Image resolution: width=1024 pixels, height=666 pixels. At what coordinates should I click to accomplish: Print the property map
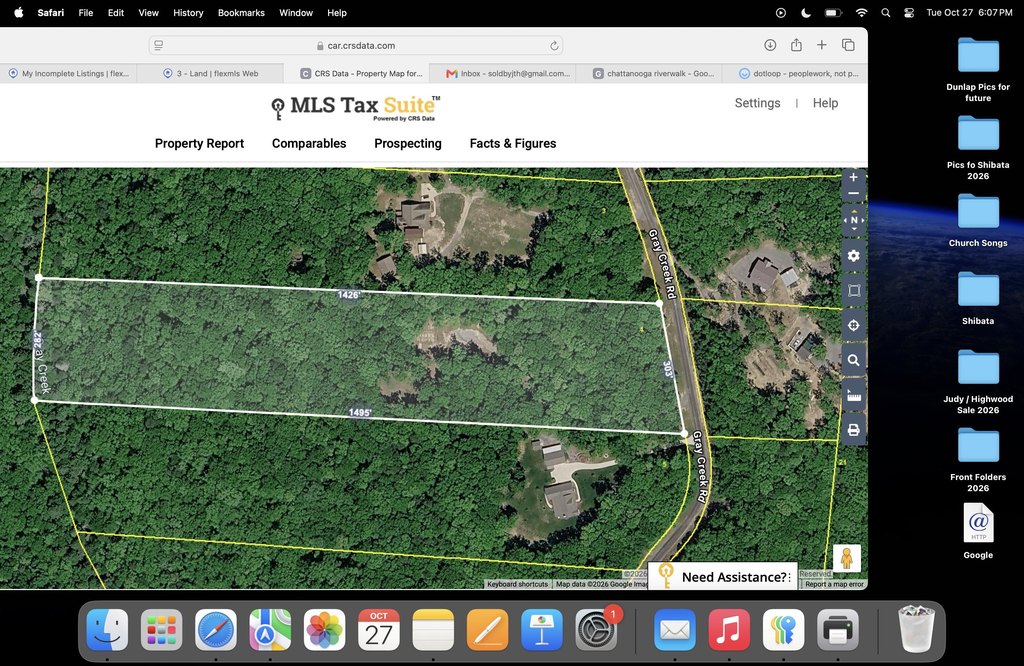854,430
